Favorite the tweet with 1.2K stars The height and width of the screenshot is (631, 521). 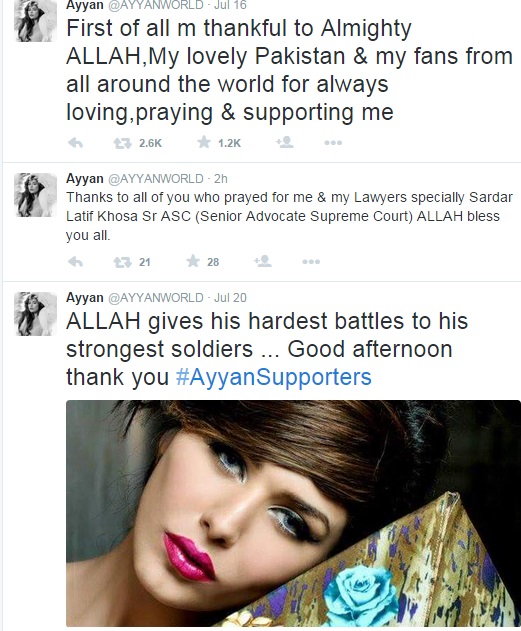click(x=204, y=142)
